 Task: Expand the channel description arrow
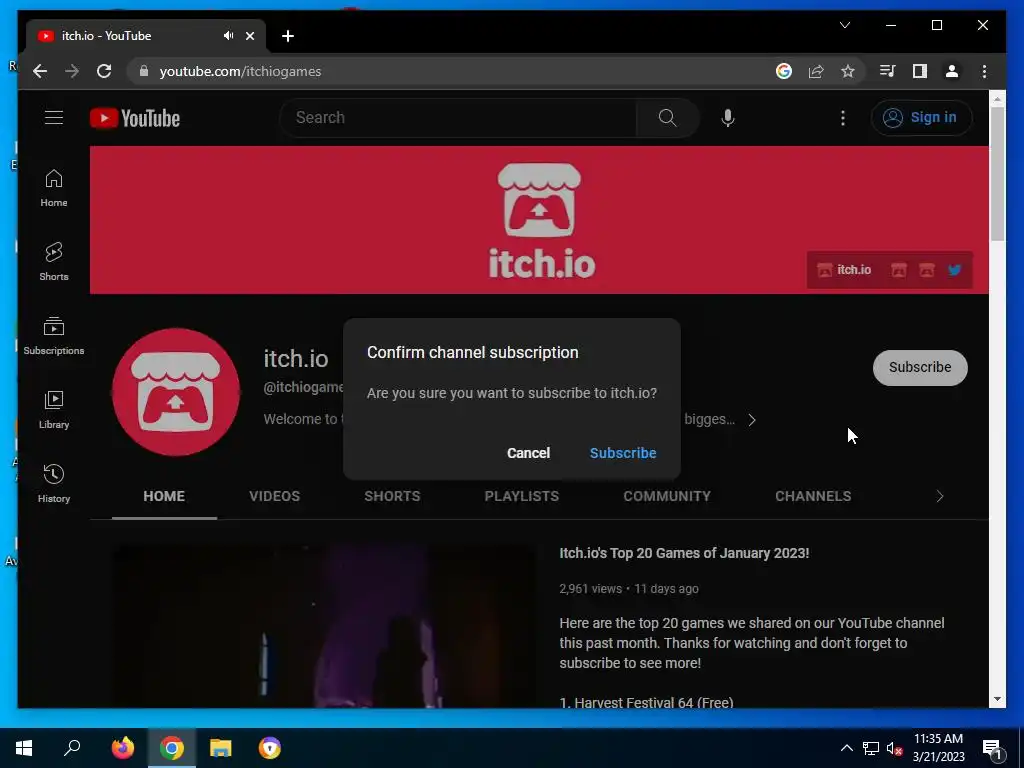752,420
